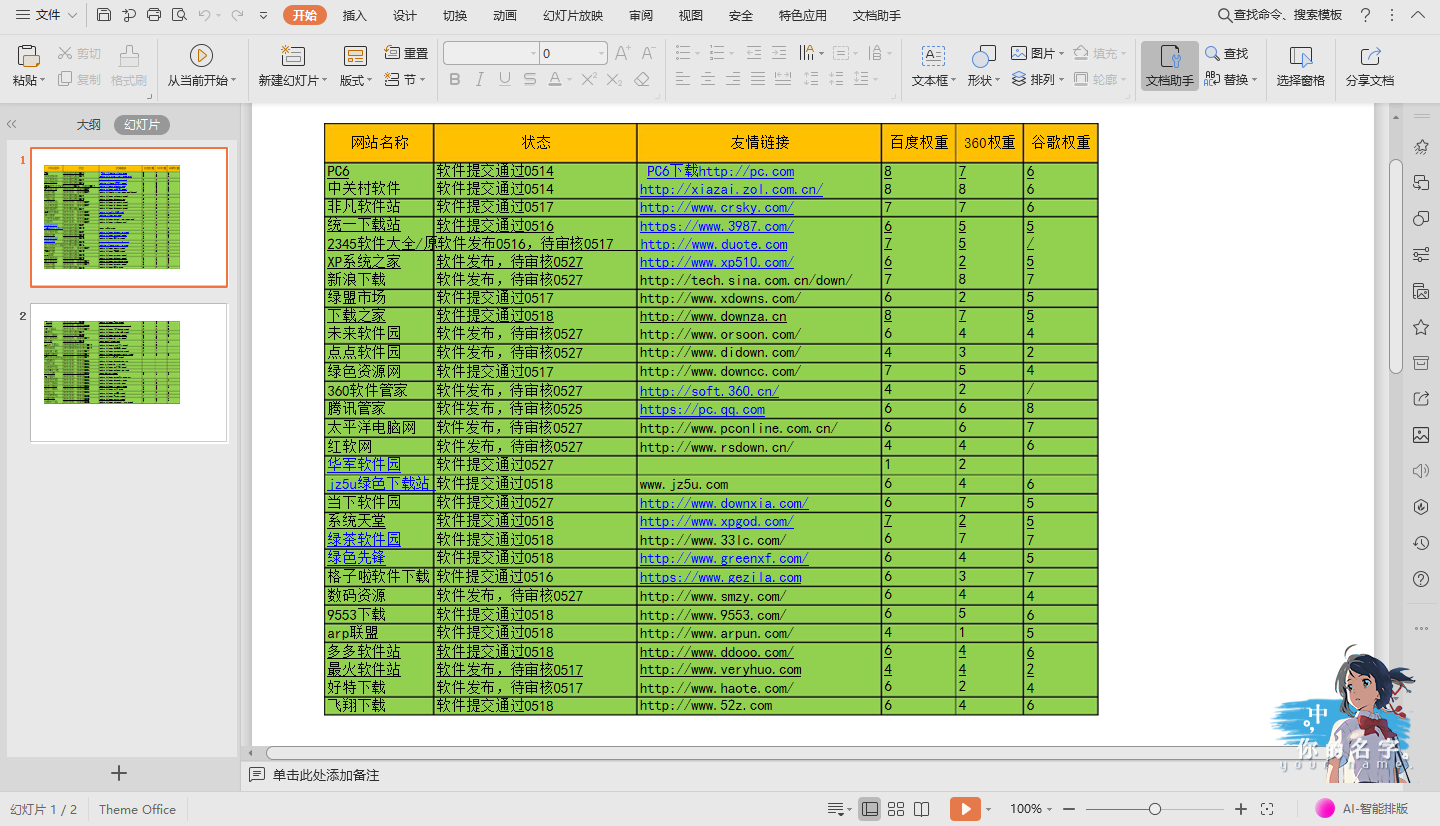Switch to the 幻灯片放映 tab

573,16
